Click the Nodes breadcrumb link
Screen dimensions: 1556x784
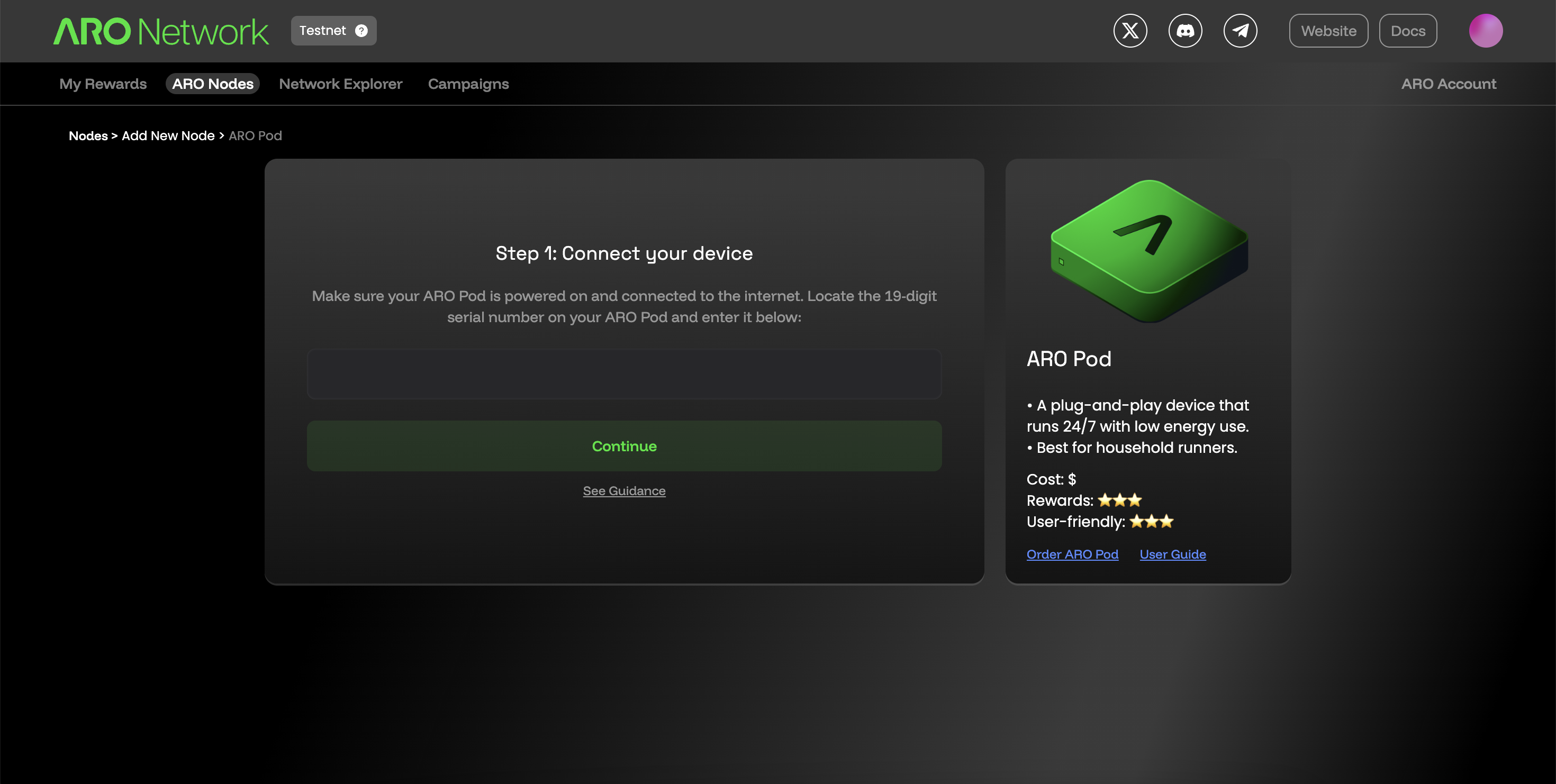pos(88,136)
